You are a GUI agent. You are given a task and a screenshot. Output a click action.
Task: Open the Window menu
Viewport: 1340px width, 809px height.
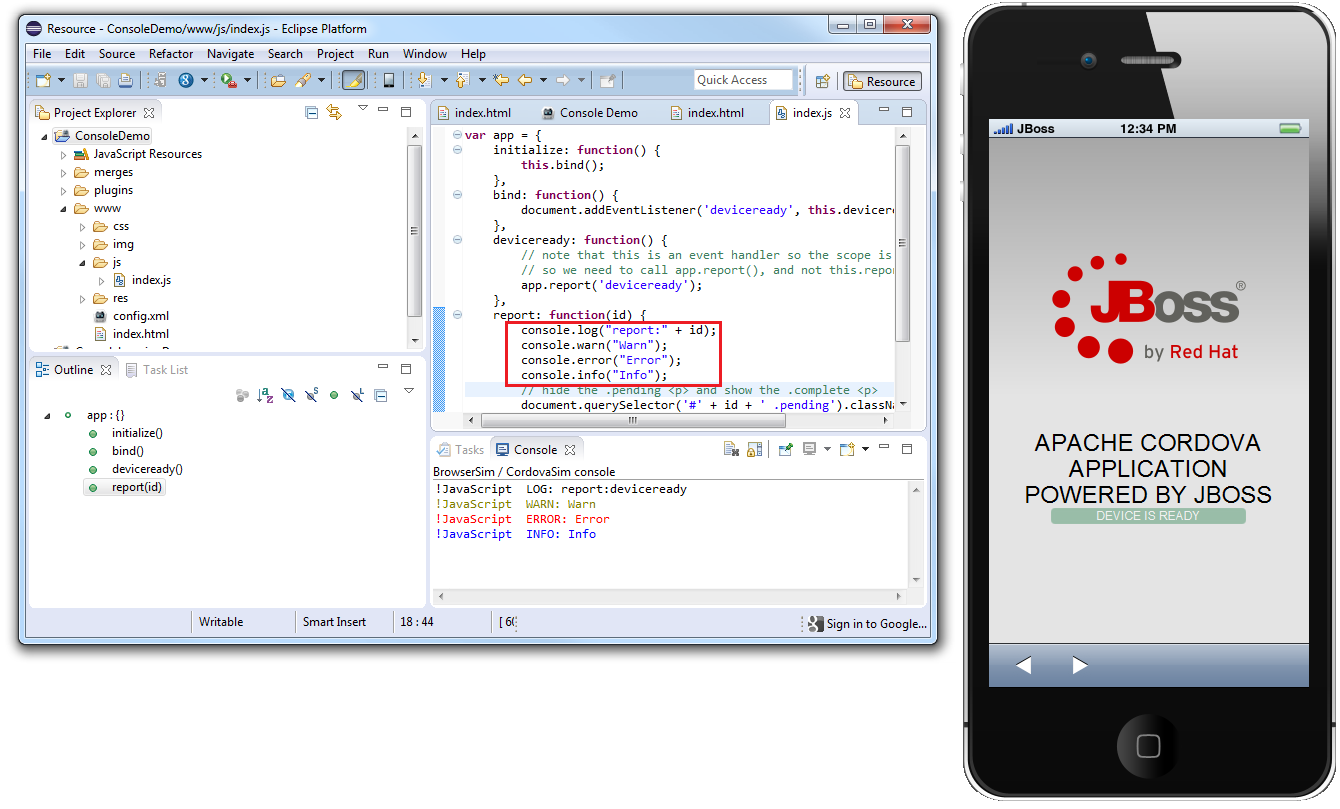tap(425, 54)
